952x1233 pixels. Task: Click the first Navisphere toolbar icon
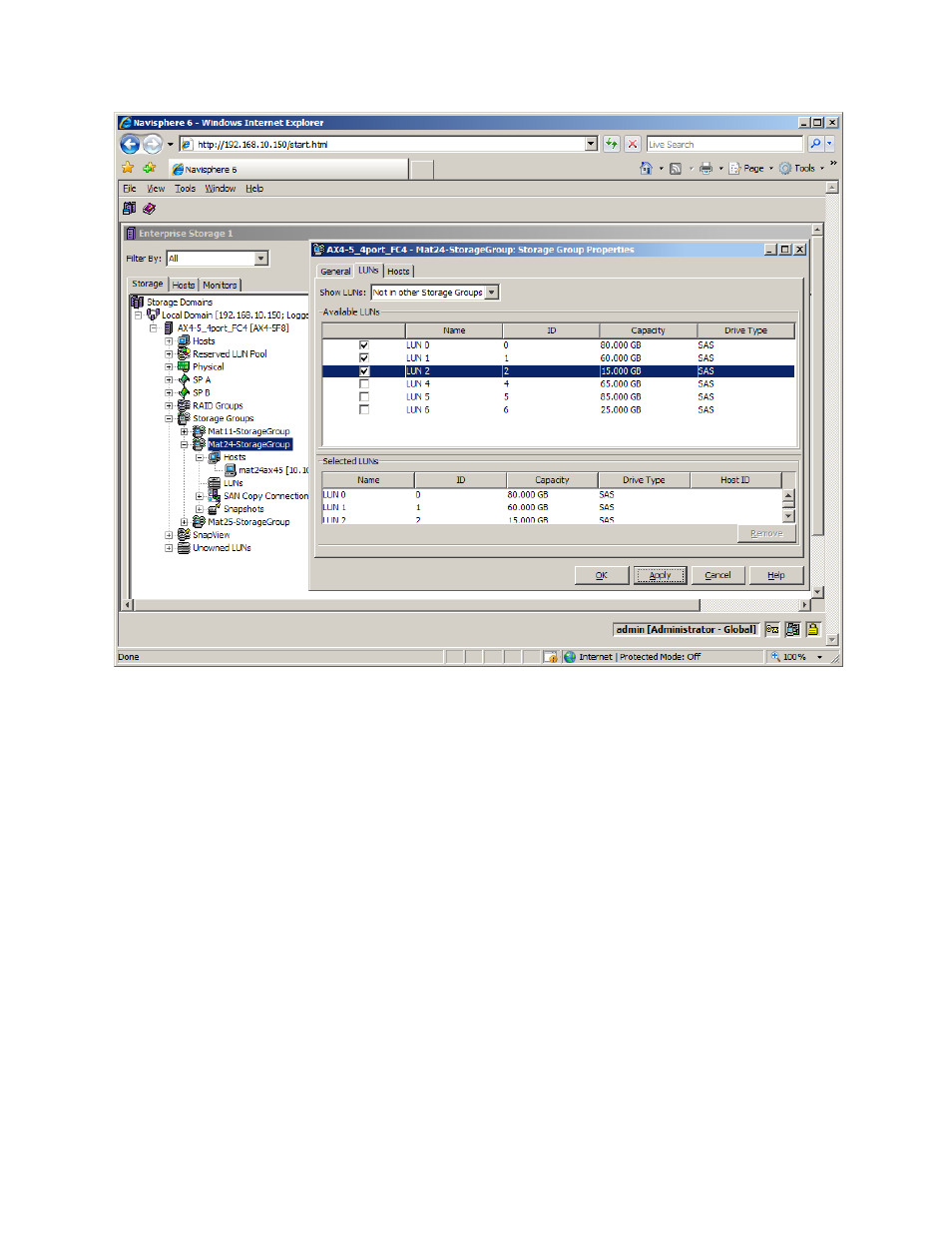click(x=129, y=209)
